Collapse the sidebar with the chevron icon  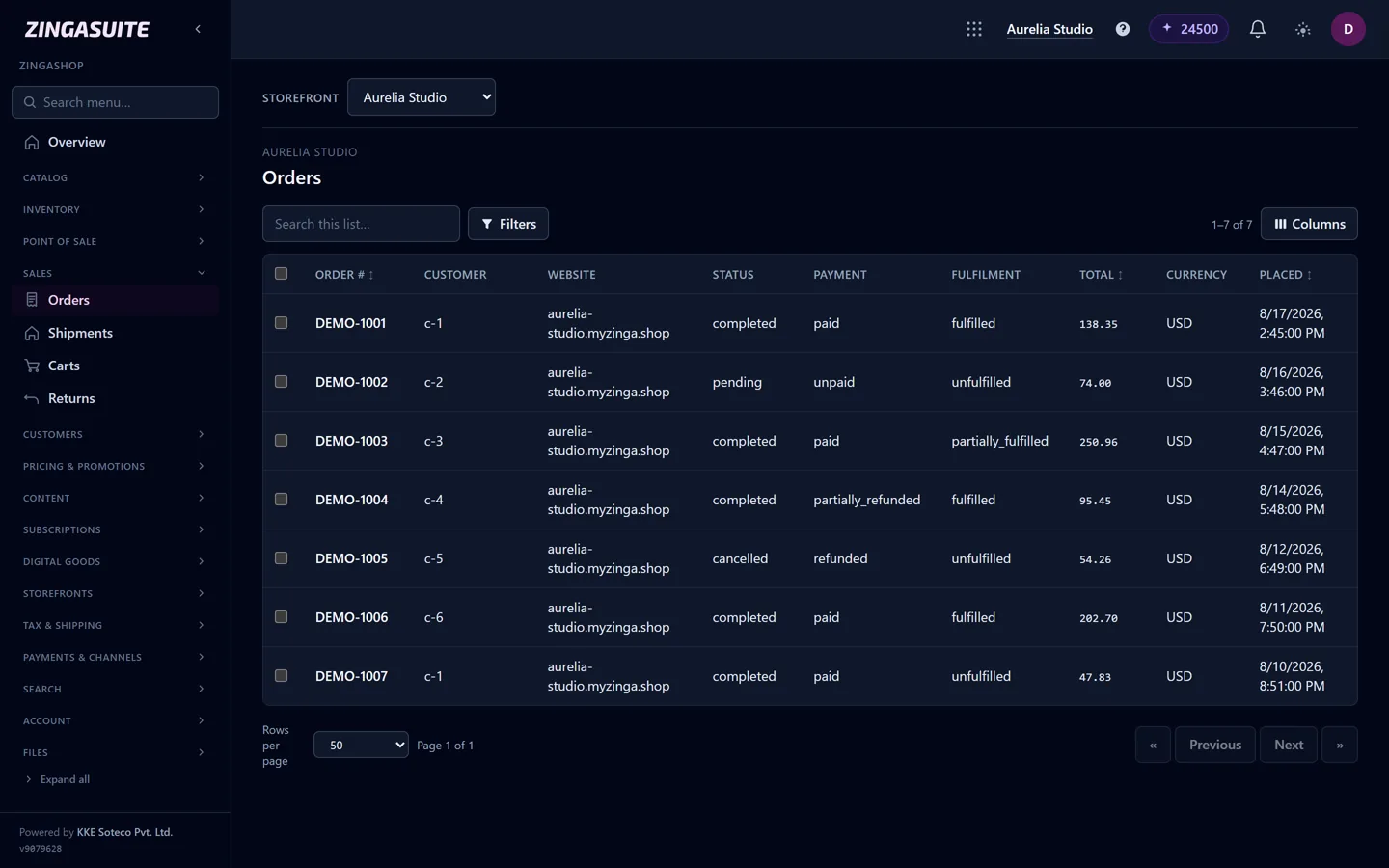[x=198, y=29]
